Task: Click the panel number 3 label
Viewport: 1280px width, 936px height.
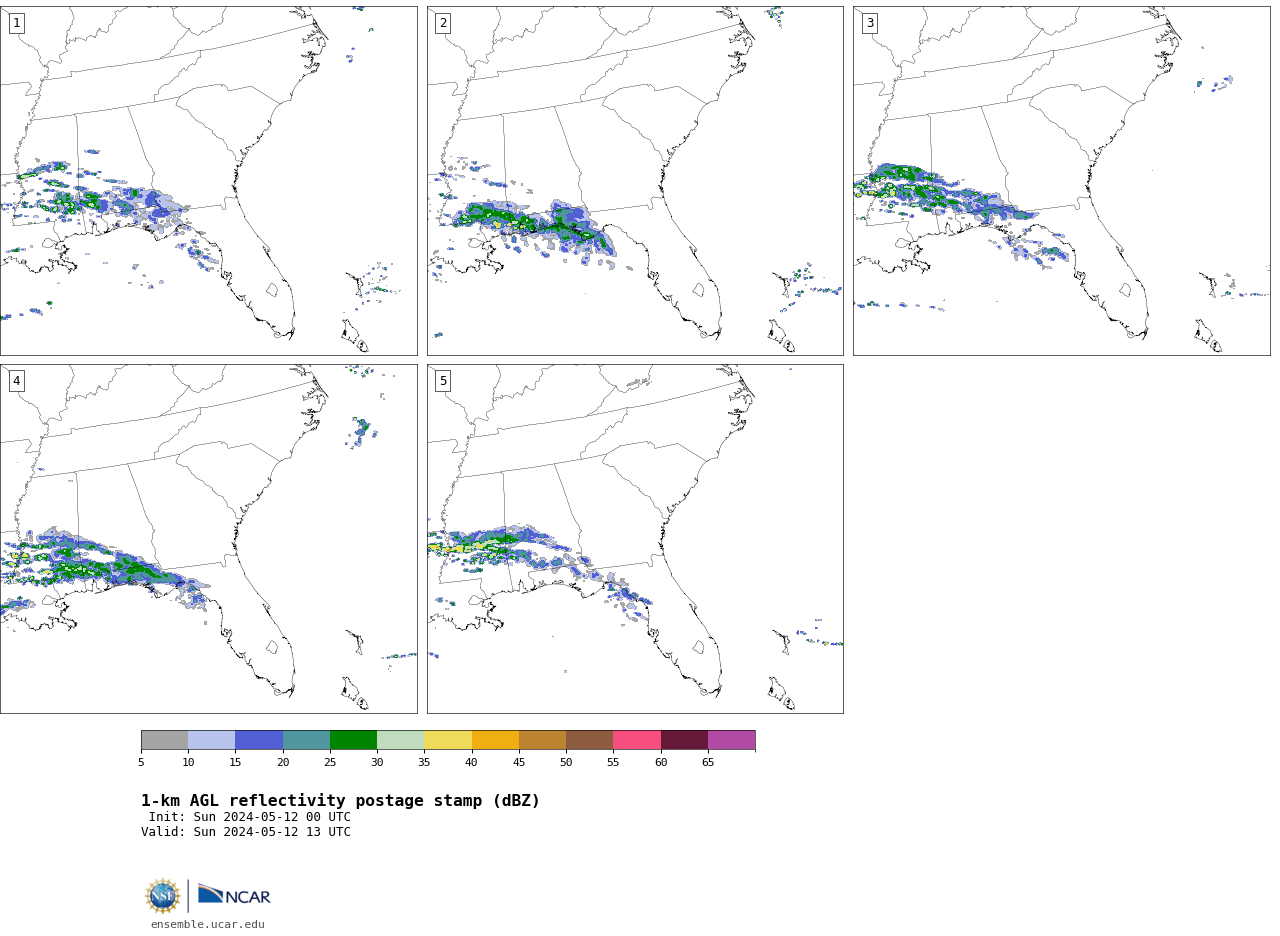Action: (870, 23)
